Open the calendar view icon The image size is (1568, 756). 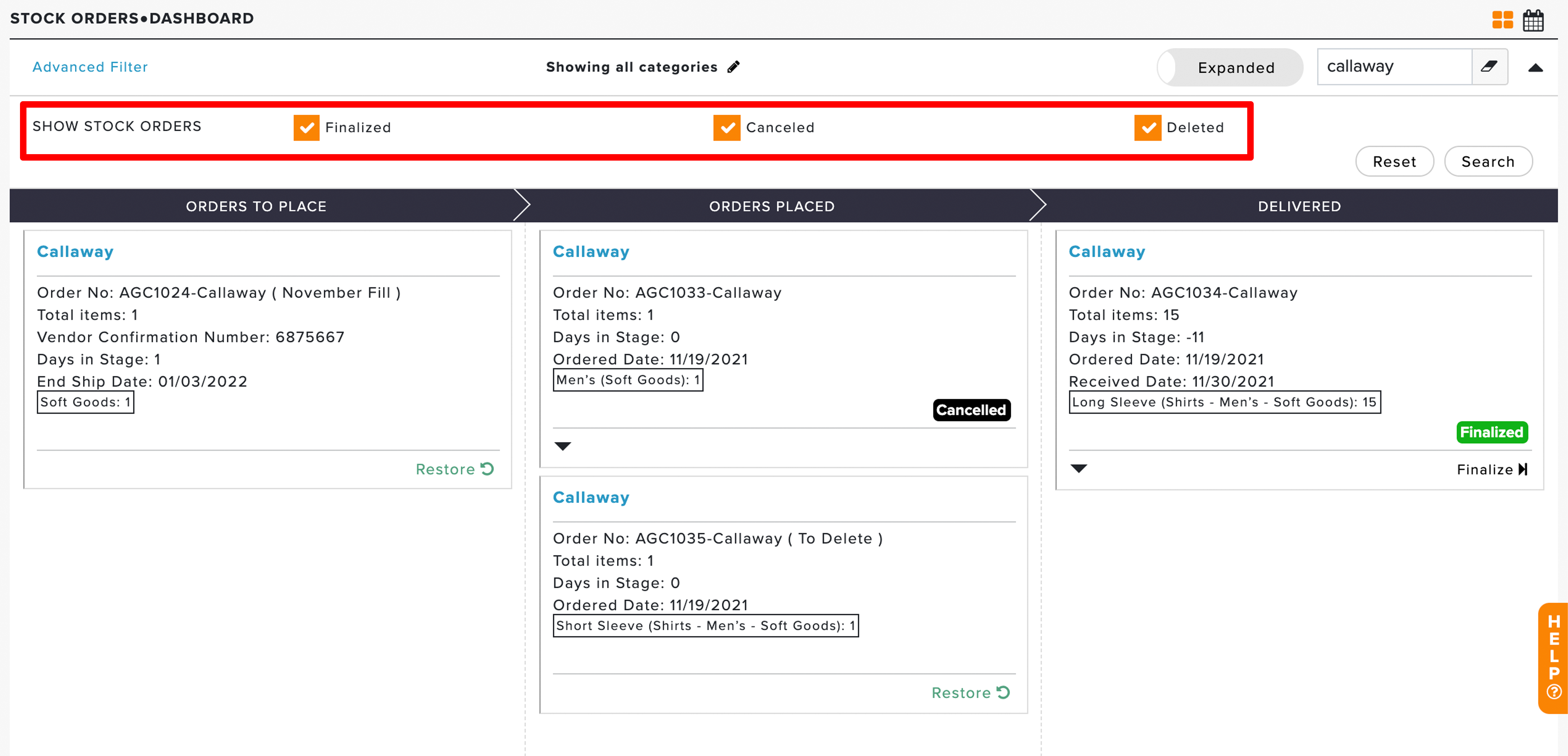pos(1533,20)
